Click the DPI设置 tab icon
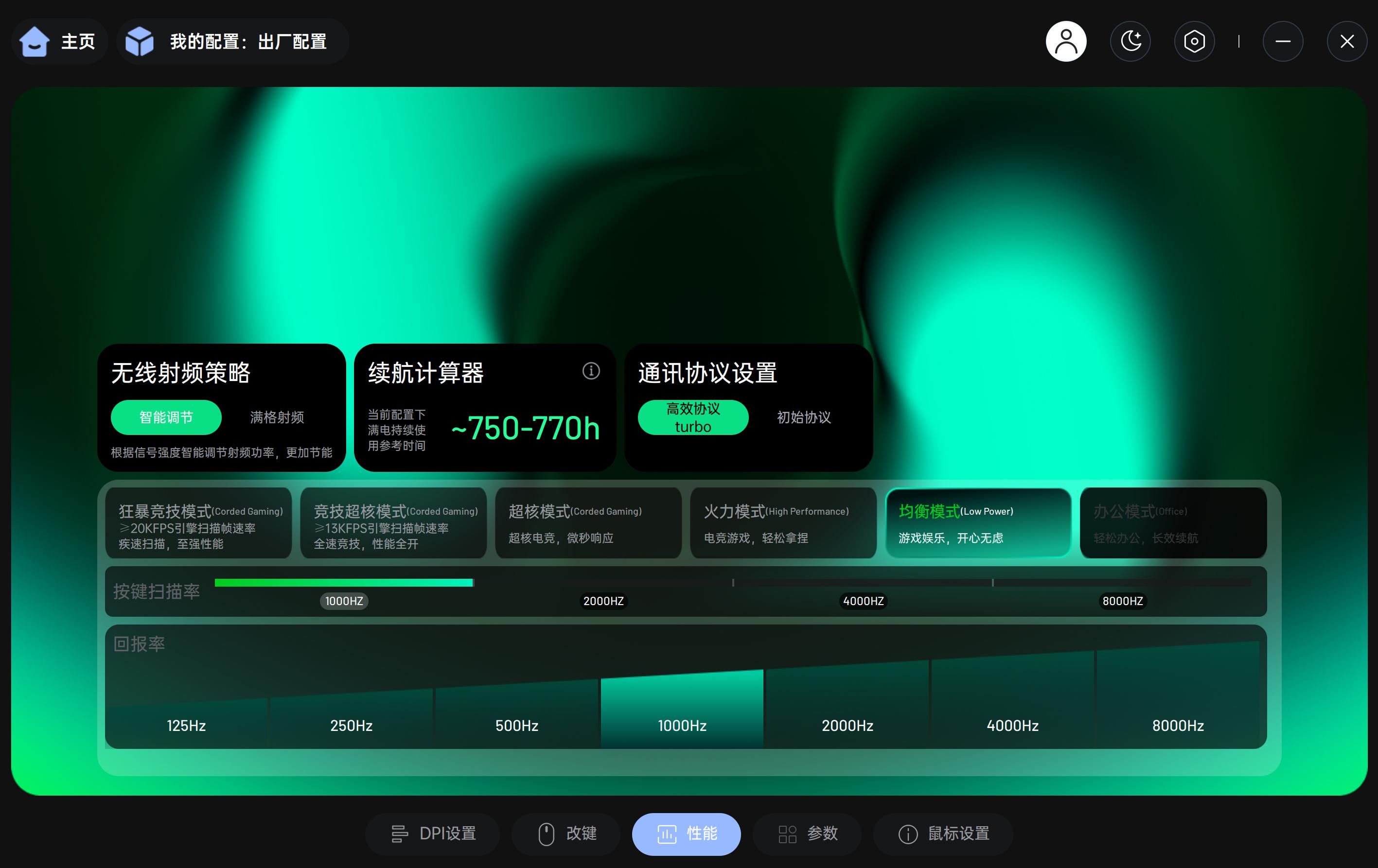 tap(399, 833)
